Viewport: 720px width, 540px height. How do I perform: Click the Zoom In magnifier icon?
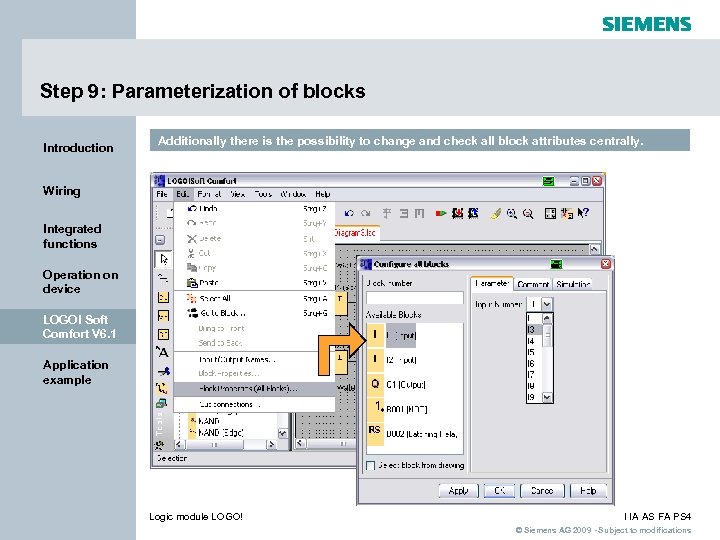[x=512, y=213]
